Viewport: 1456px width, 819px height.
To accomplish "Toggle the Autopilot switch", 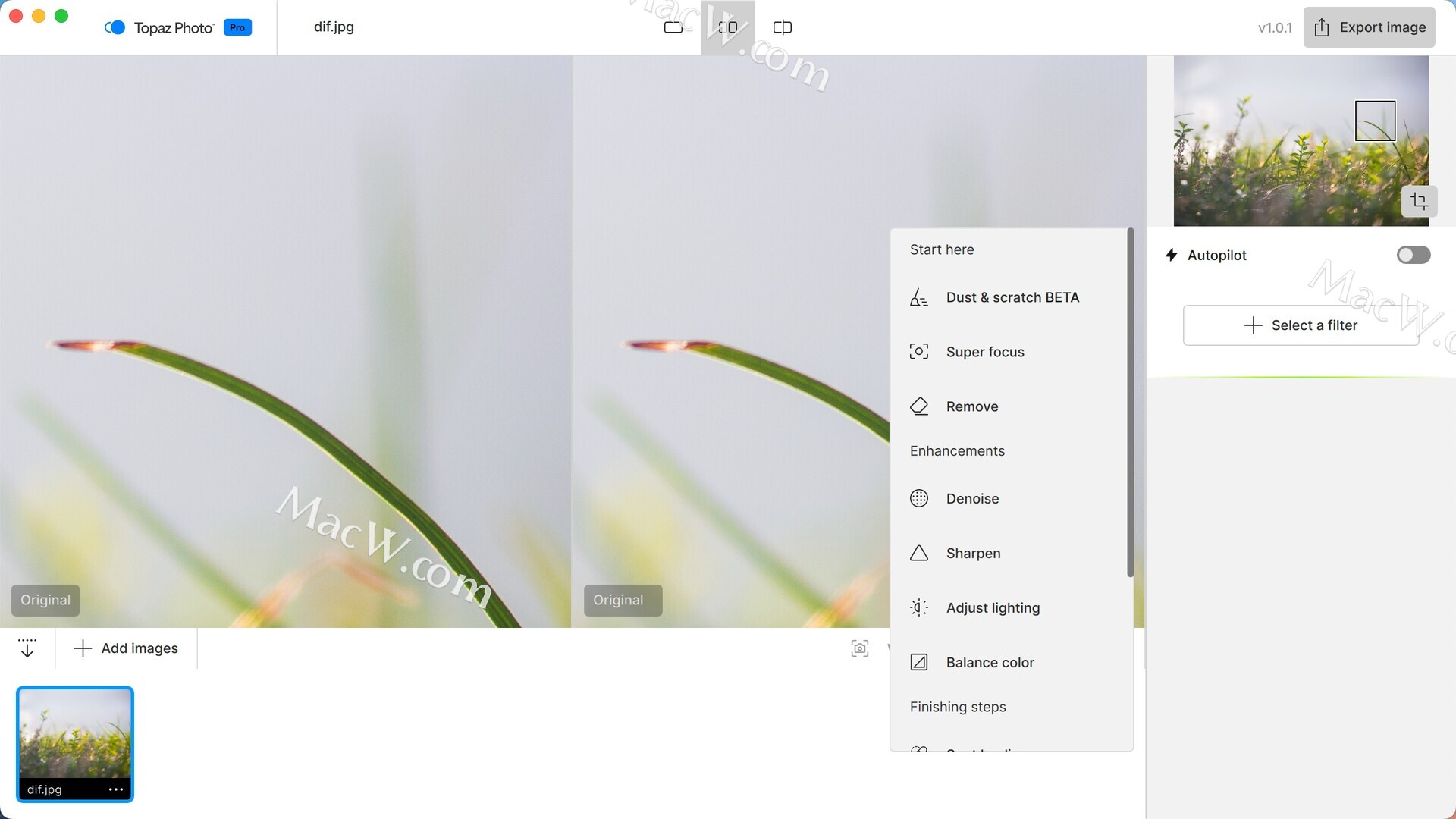I will point(1413,255).
